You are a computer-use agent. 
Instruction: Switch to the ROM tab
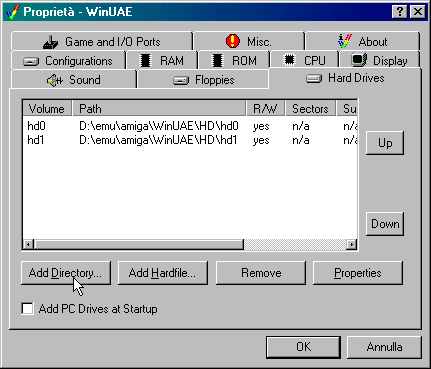pos(235,61)
